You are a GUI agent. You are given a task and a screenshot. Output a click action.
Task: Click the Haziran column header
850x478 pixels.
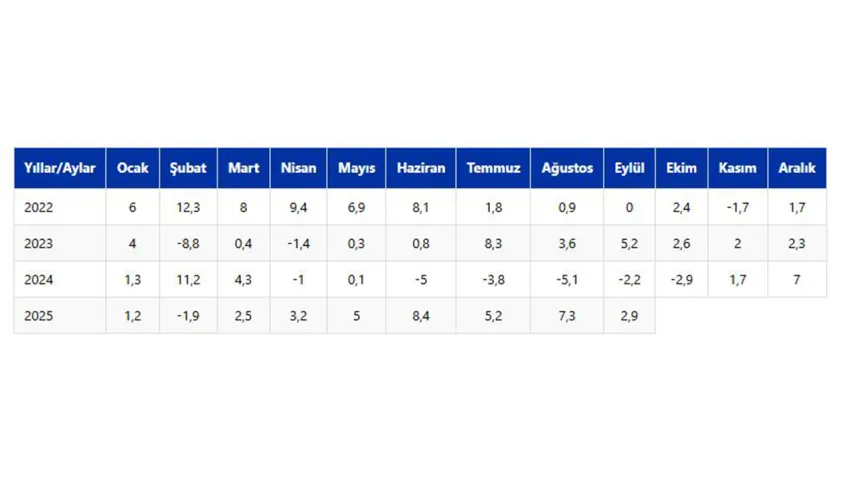pos(421,168)
